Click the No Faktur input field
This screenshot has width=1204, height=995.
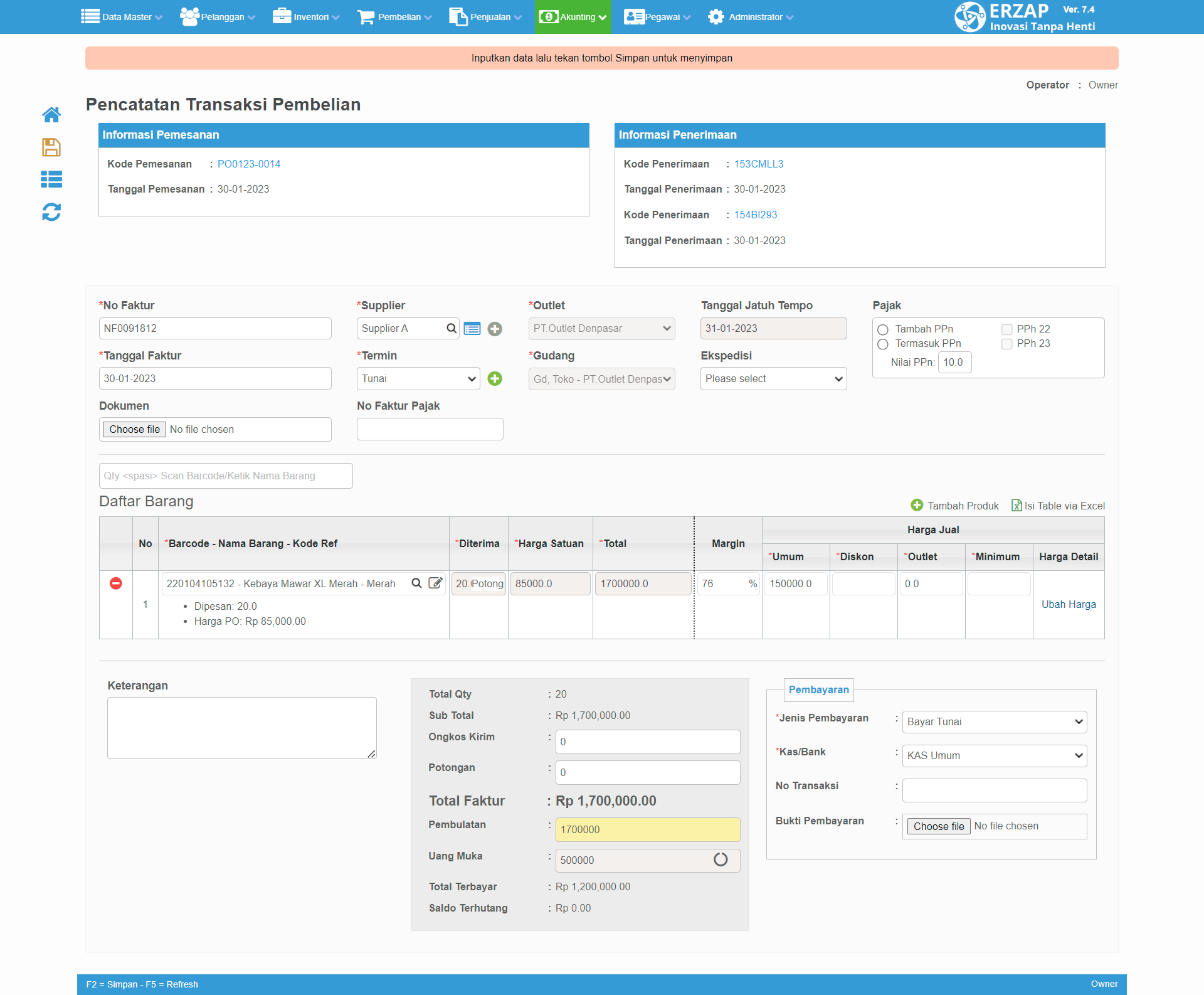215,328
